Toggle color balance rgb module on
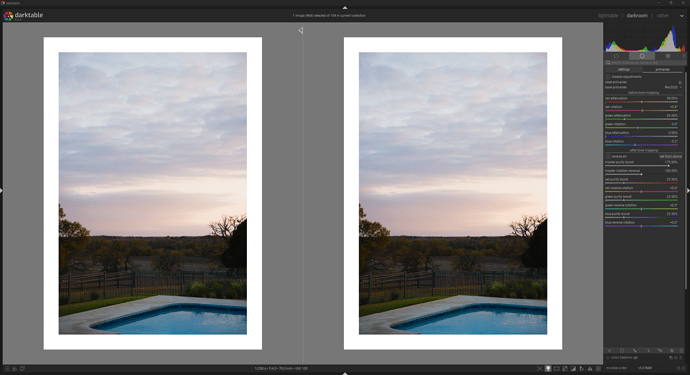Viewport: 690px width, 375px height. [607, 358]
